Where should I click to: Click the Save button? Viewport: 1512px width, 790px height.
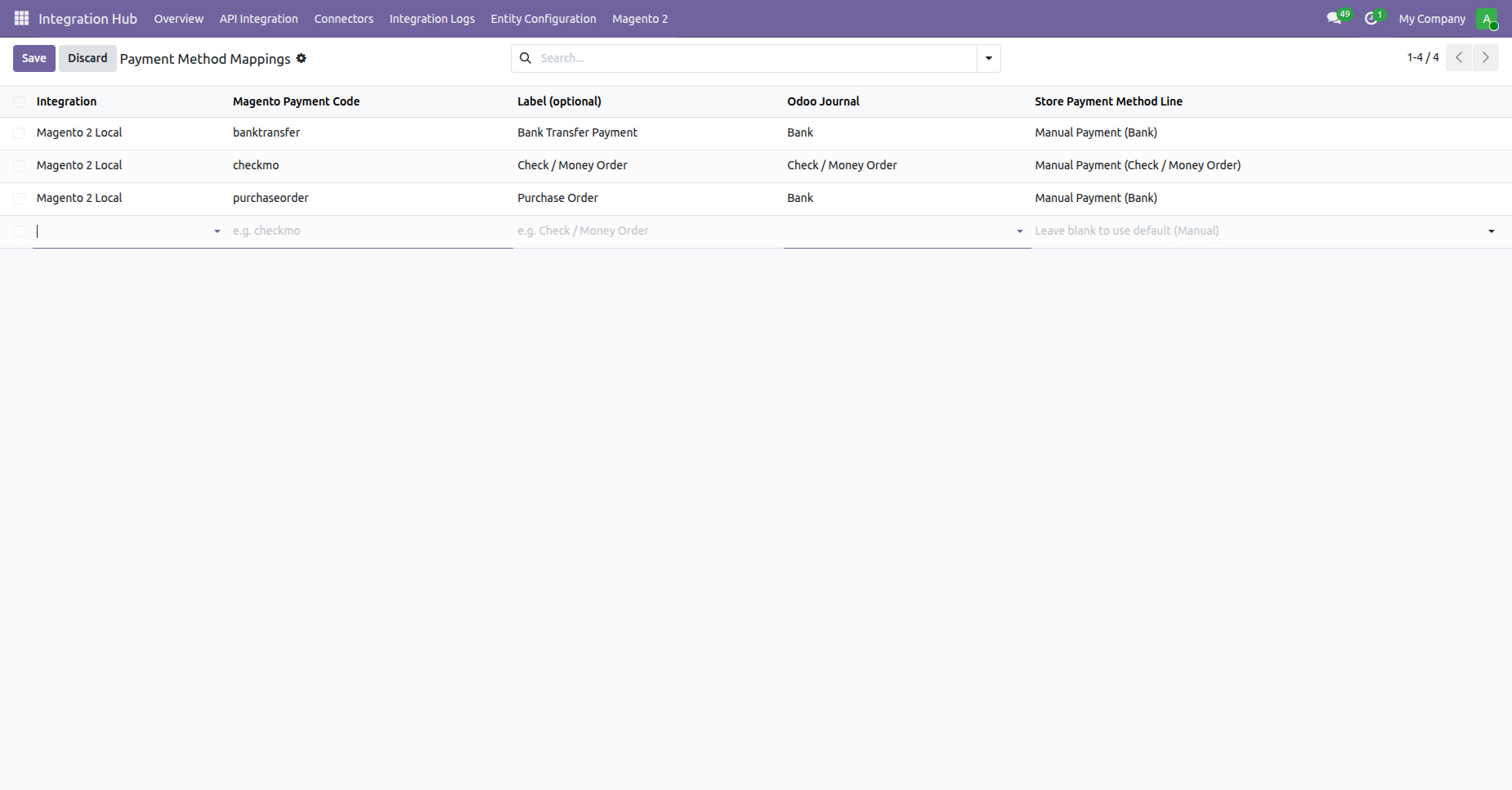click(34, 58)
